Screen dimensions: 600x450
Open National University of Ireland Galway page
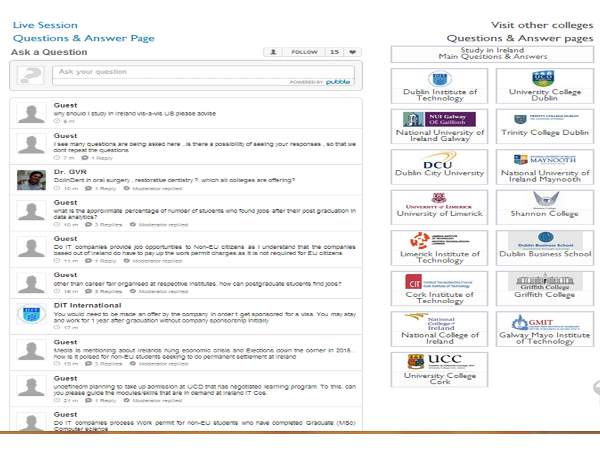[439, 126]
